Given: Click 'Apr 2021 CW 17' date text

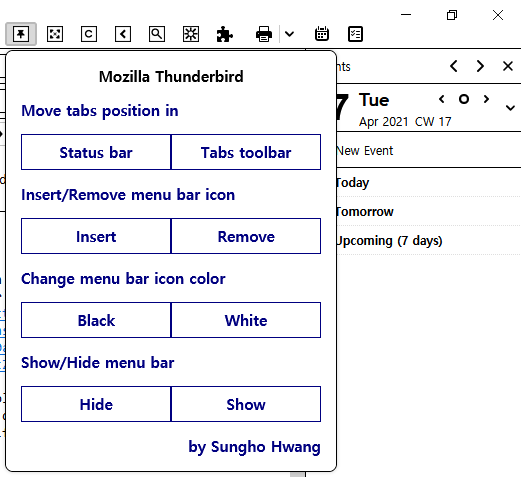Looking at the screenshot, I should [405, 122].
